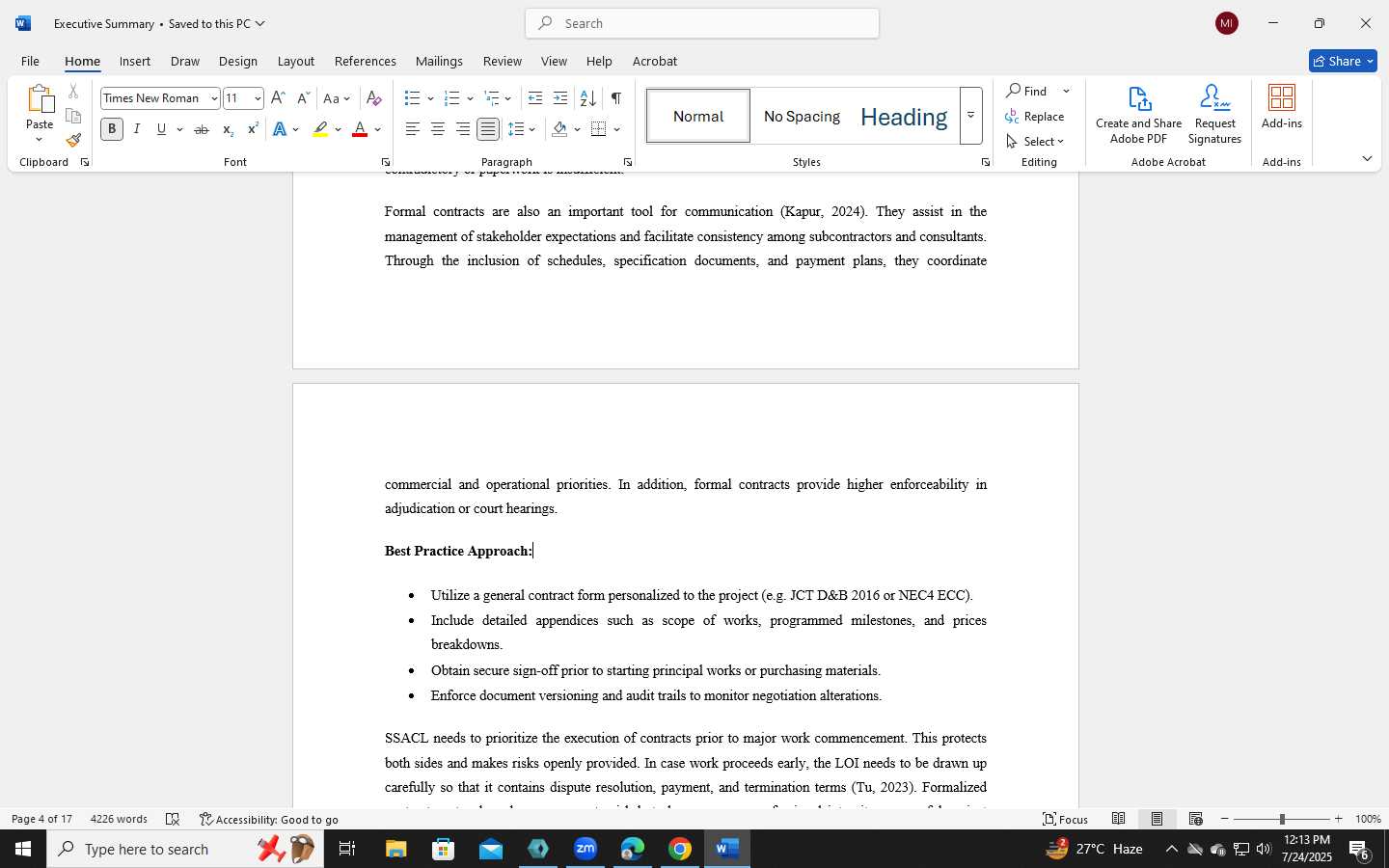Image resolution: width=1389 pixels, height=868 pixels.
Task: Align text to the right
Action: [x=463, y=129]
